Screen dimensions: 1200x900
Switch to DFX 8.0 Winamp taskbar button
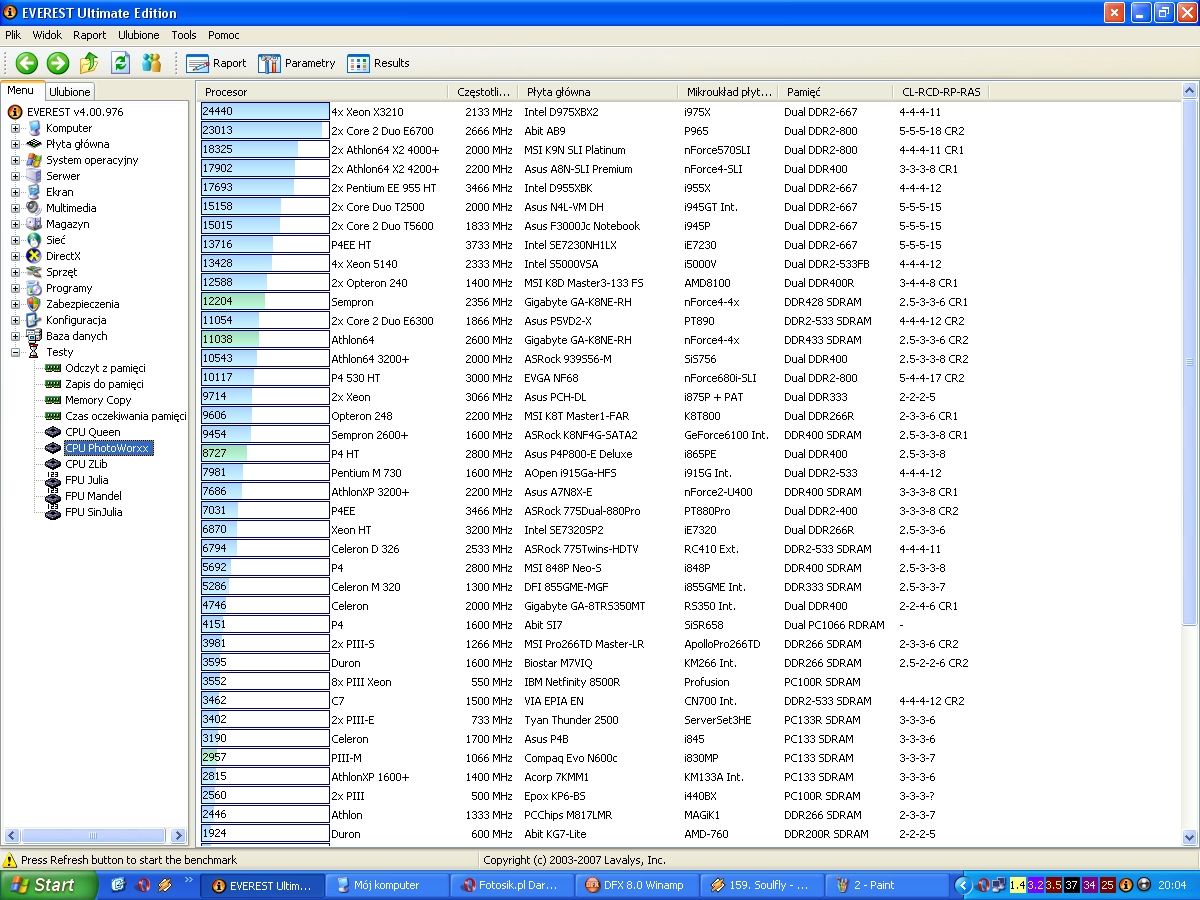637,885
